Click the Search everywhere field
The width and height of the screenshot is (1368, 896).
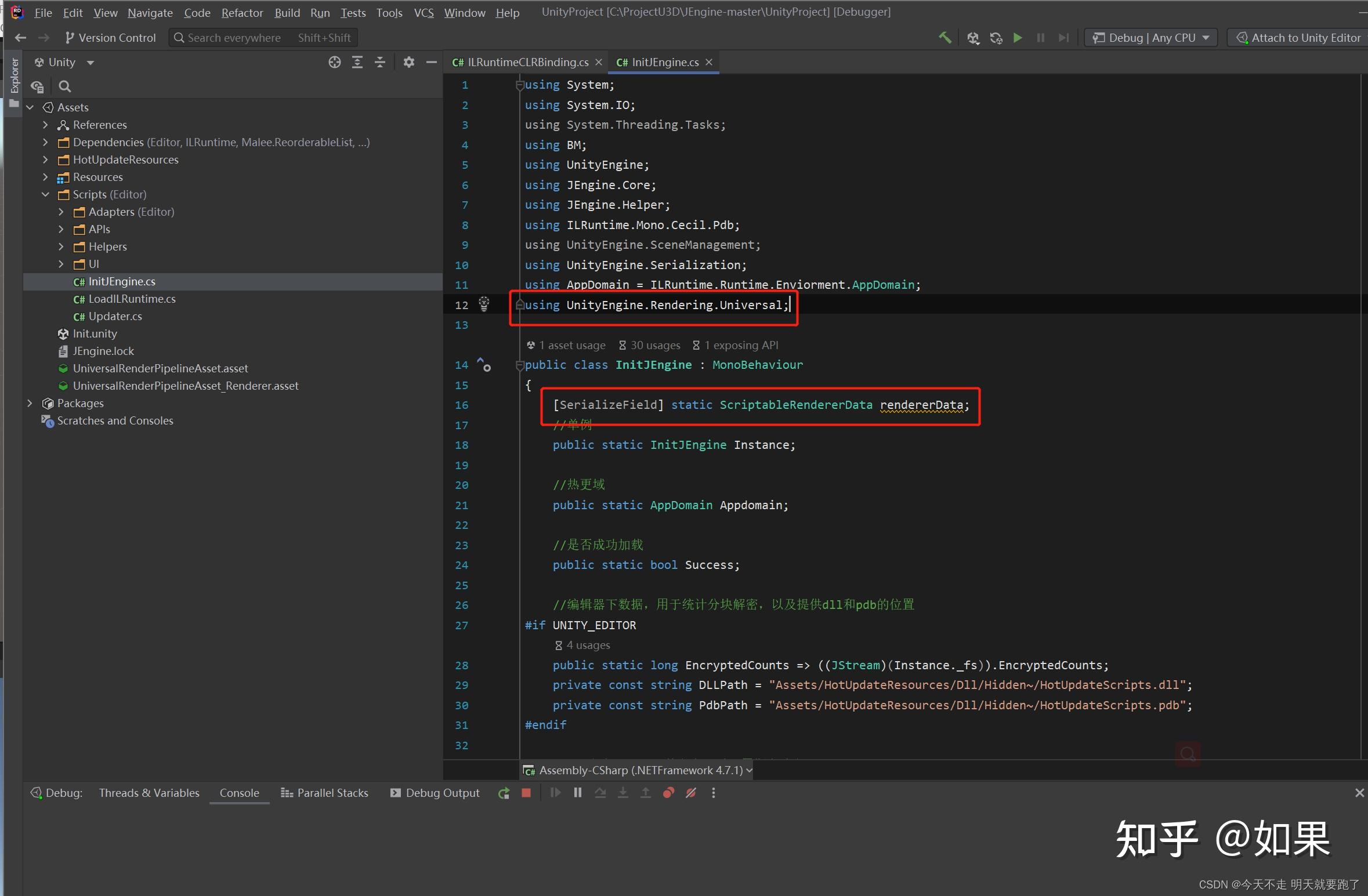[x=232, y=37]
